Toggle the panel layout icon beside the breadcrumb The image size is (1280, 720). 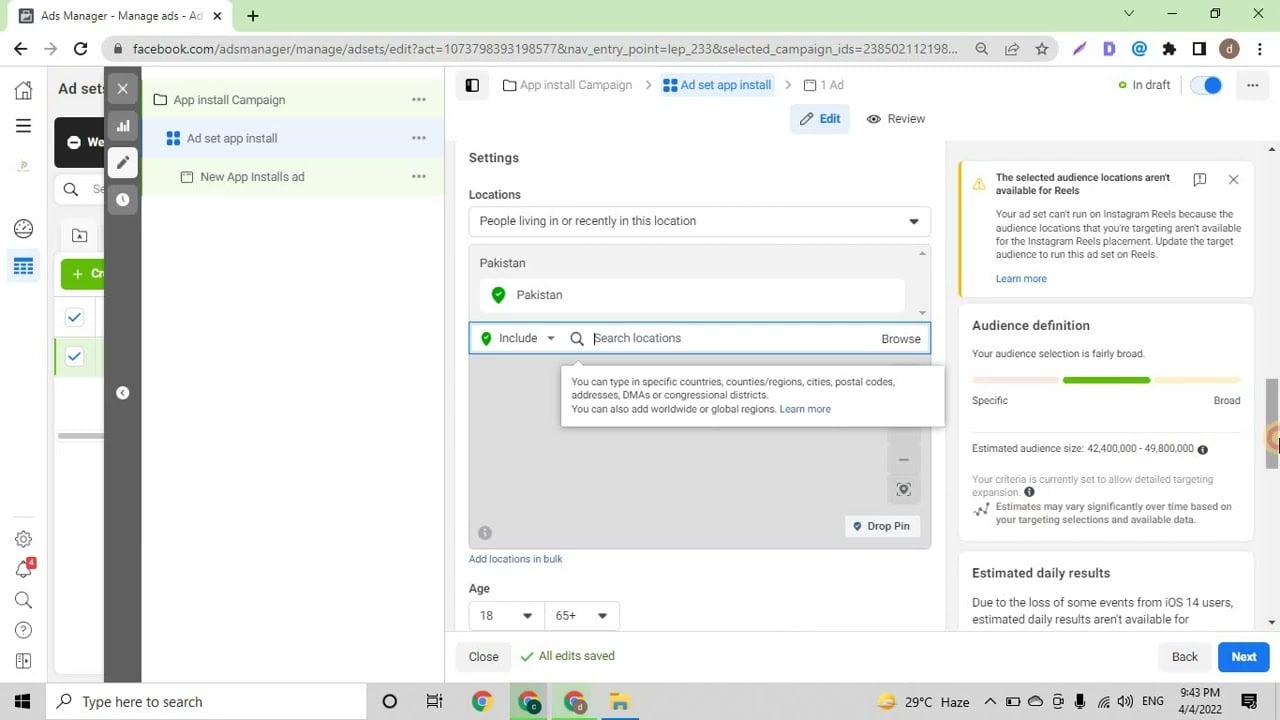472,85
